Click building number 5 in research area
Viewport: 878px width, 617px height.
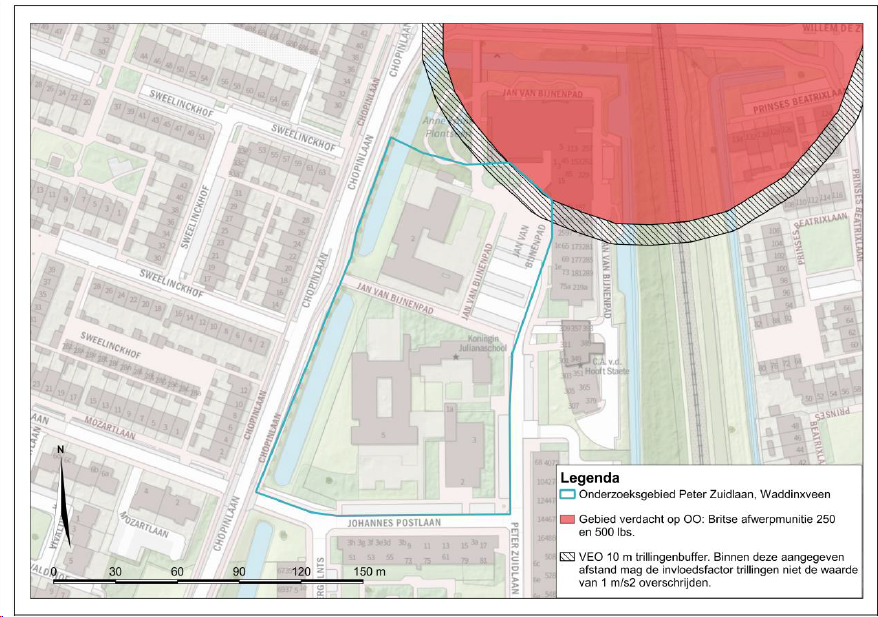(x=383, y=435)
